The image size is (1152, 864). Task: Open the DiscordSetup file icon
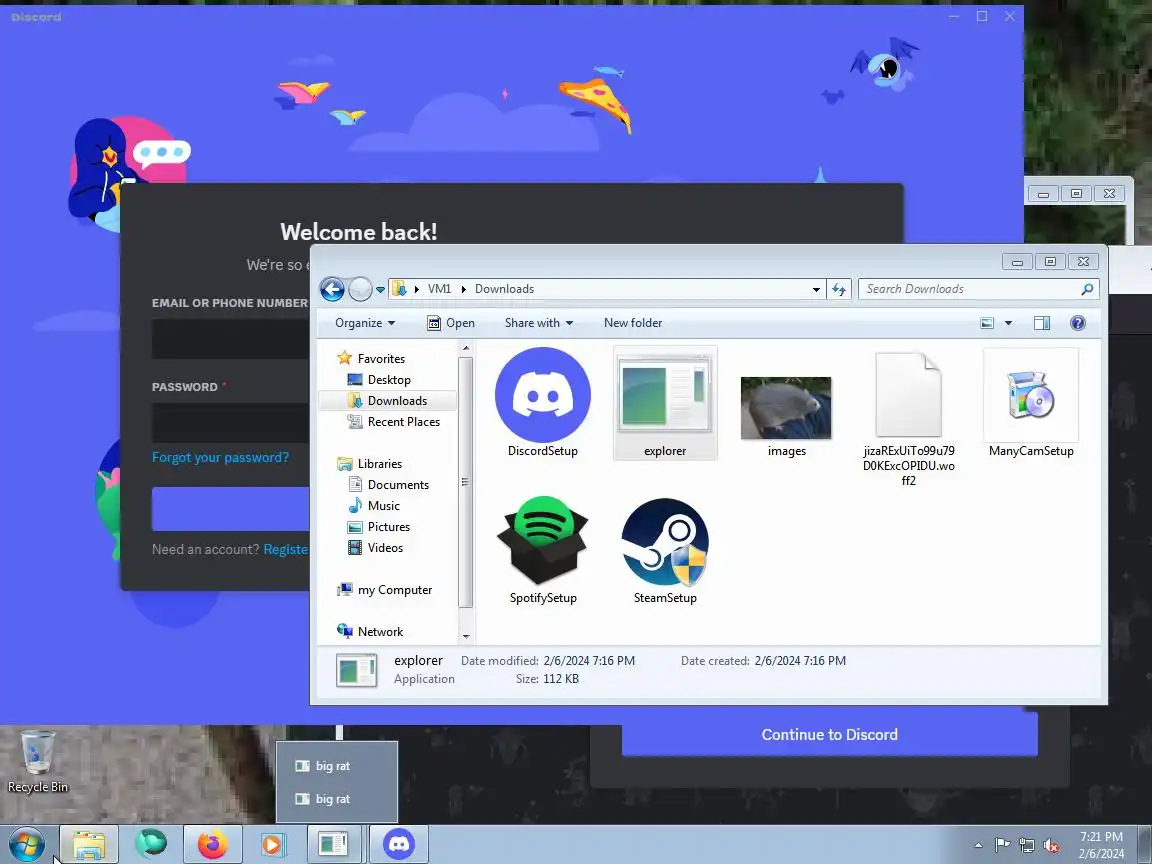[542, 395]
